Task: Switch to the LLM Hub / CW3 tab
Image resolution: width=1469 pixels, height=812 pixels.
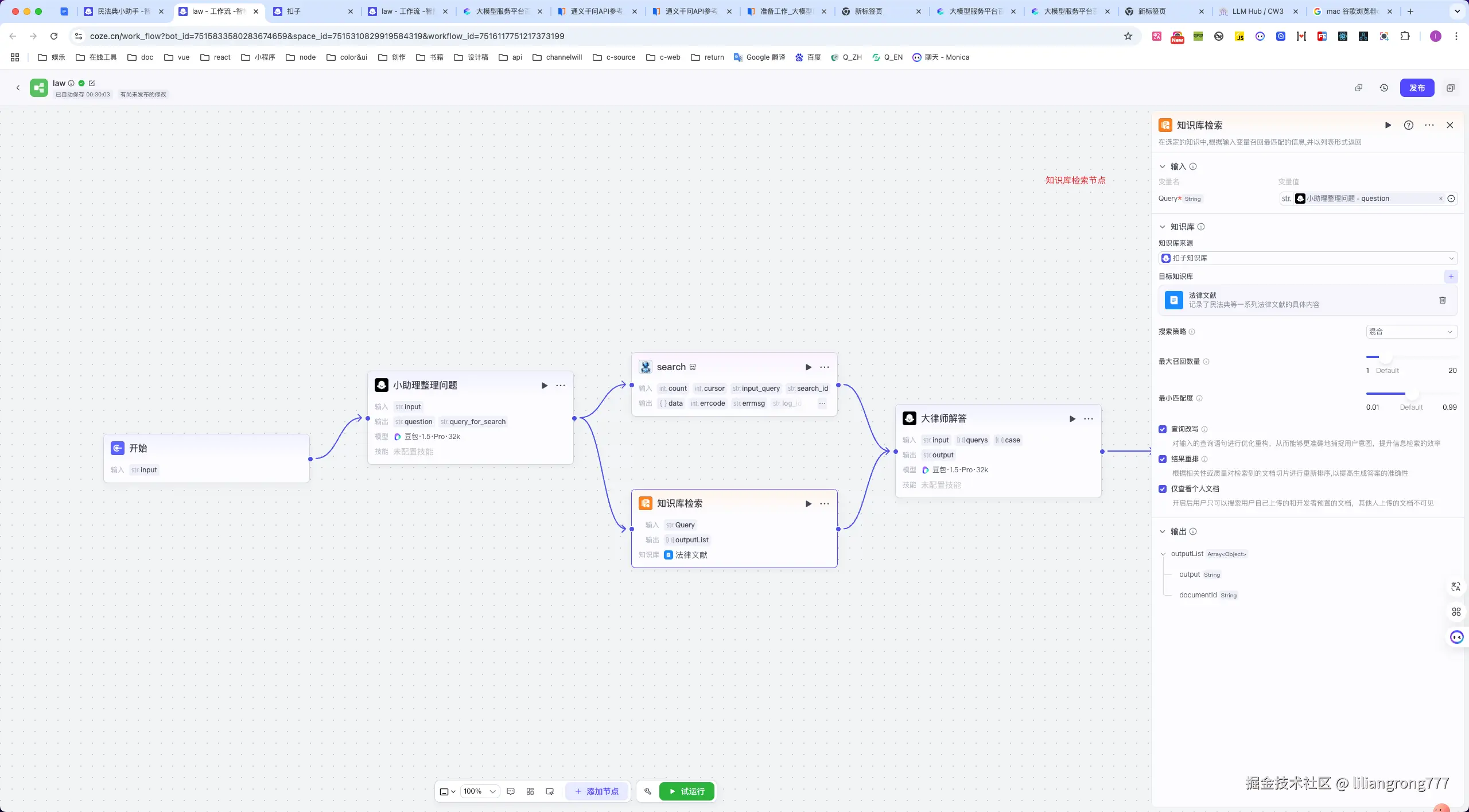Action: tap(1257, 11)
